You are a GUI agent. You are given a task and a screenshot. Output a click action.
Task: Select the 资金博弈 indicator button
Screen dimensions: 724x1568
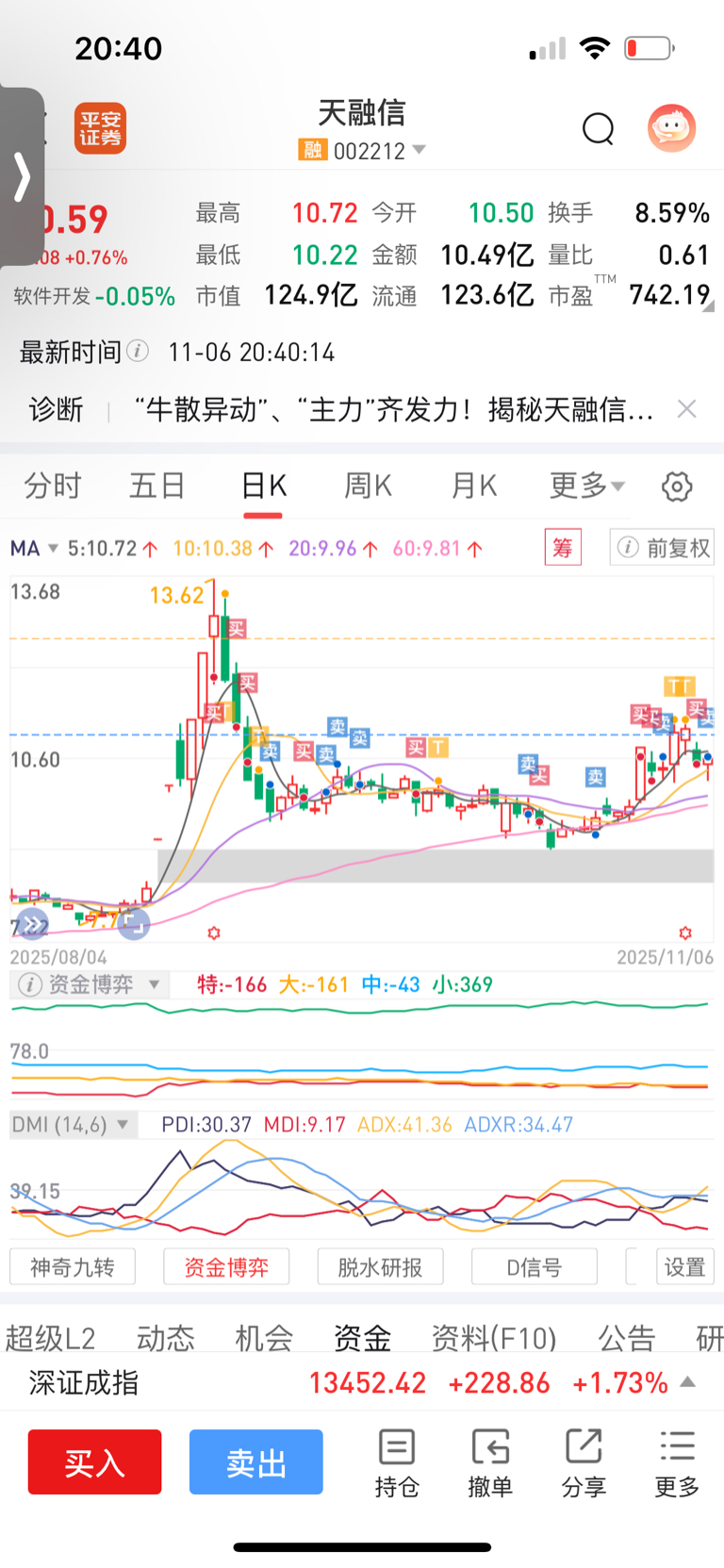(226, 1266)
